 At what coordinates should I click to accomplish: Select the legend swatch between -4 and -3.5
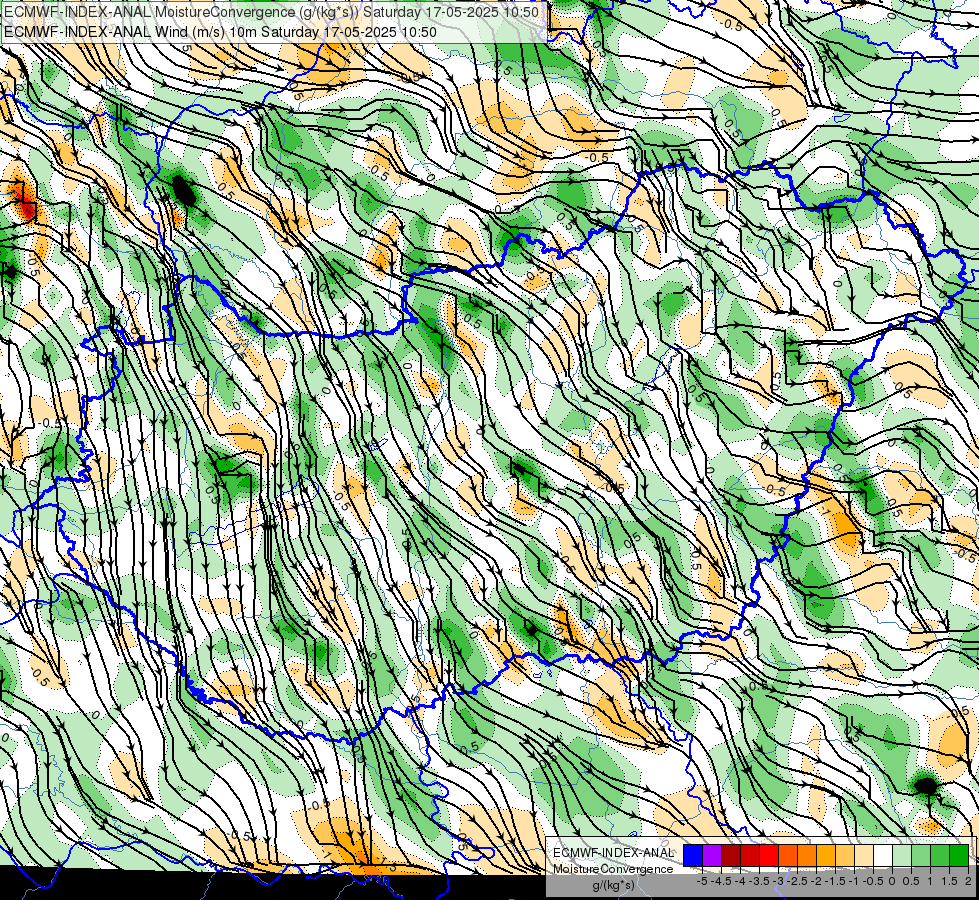coord(750,855)
